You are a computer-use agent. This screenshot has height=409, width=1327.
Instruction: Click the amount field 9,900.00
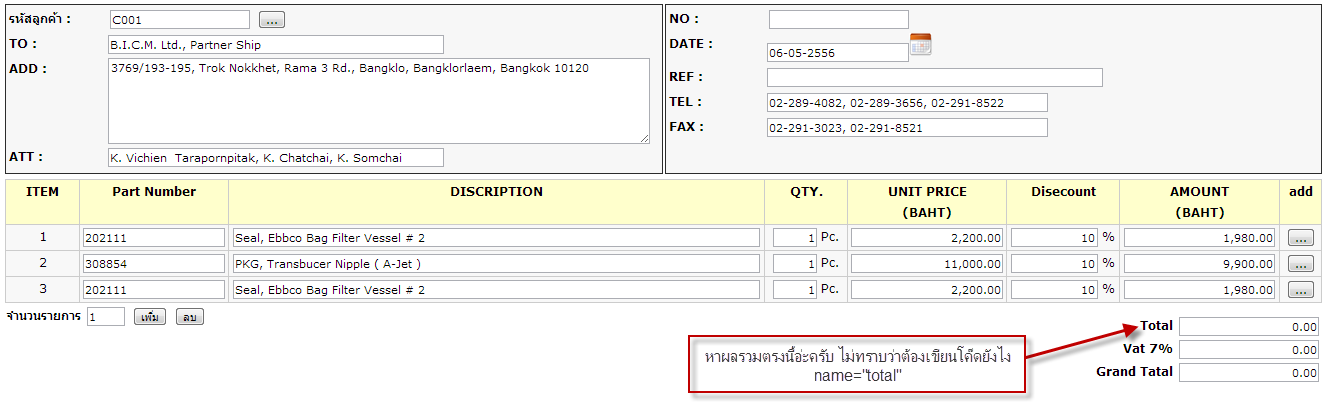(x=1200, y=264)
